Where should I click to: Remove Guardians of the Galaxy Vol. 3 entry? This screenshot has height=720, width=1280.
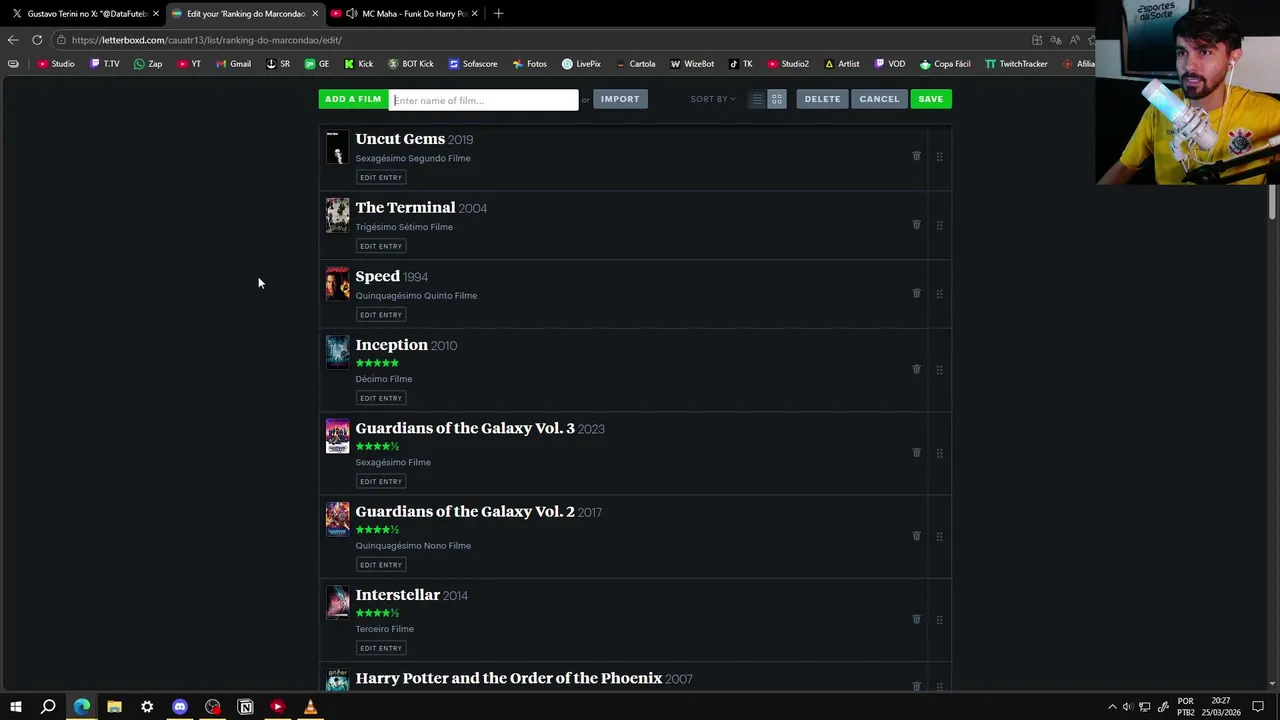[916, 452]
